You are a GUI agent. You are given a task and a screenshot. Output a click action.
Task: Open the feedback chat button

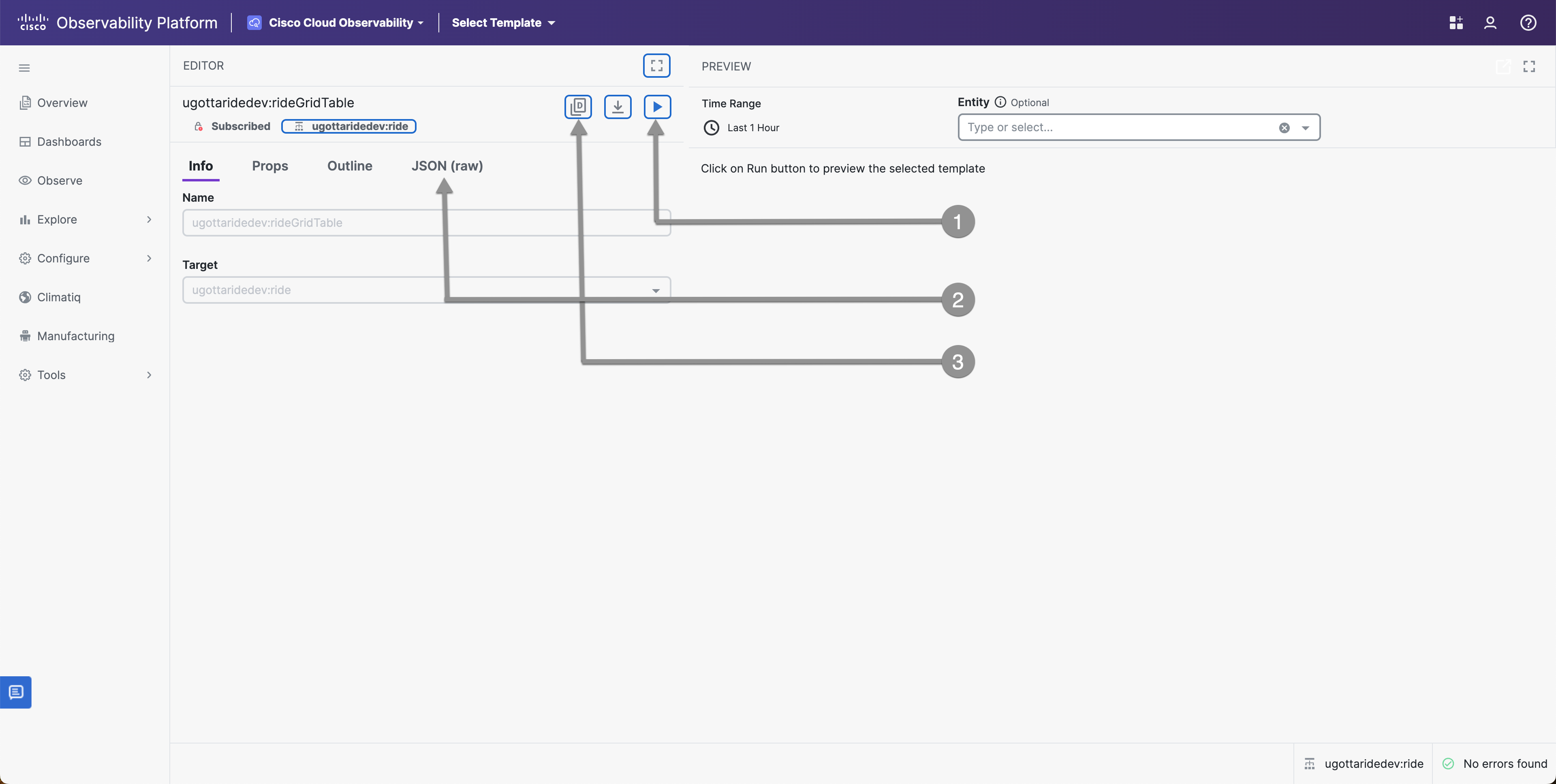[x=16, y=692]
